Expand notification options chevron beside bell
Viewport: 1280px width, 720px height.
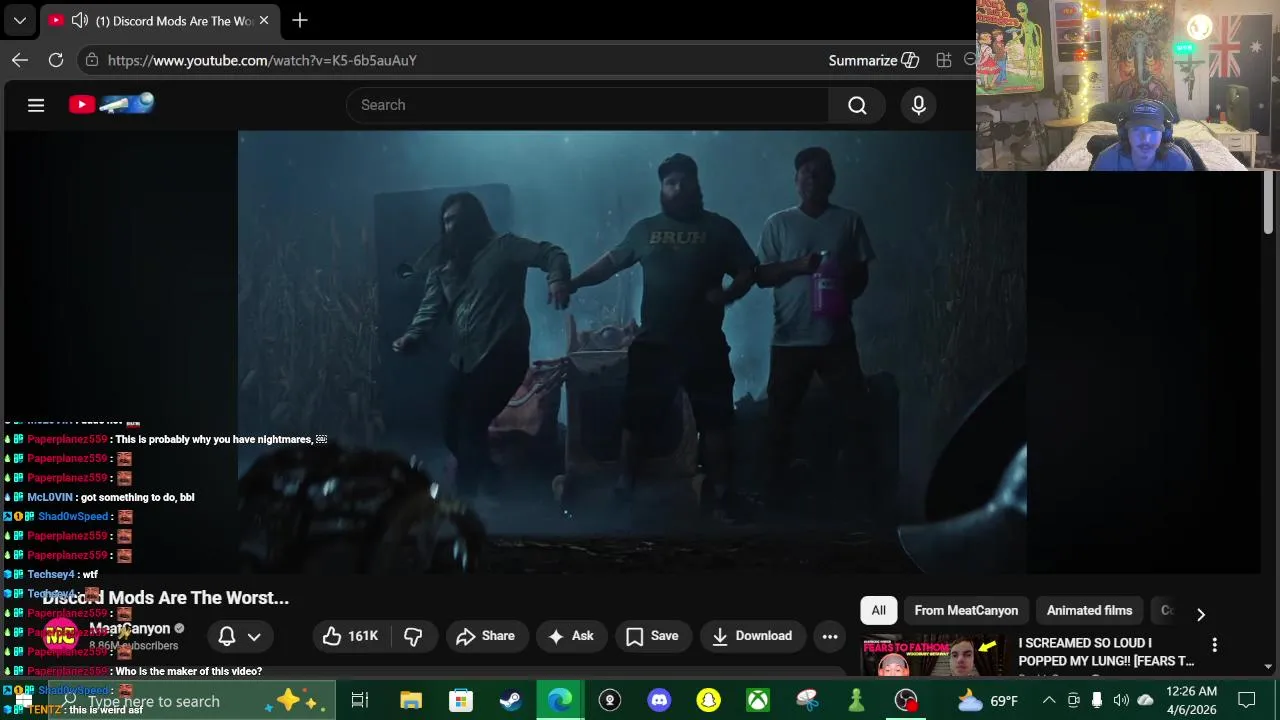(254, 636)
